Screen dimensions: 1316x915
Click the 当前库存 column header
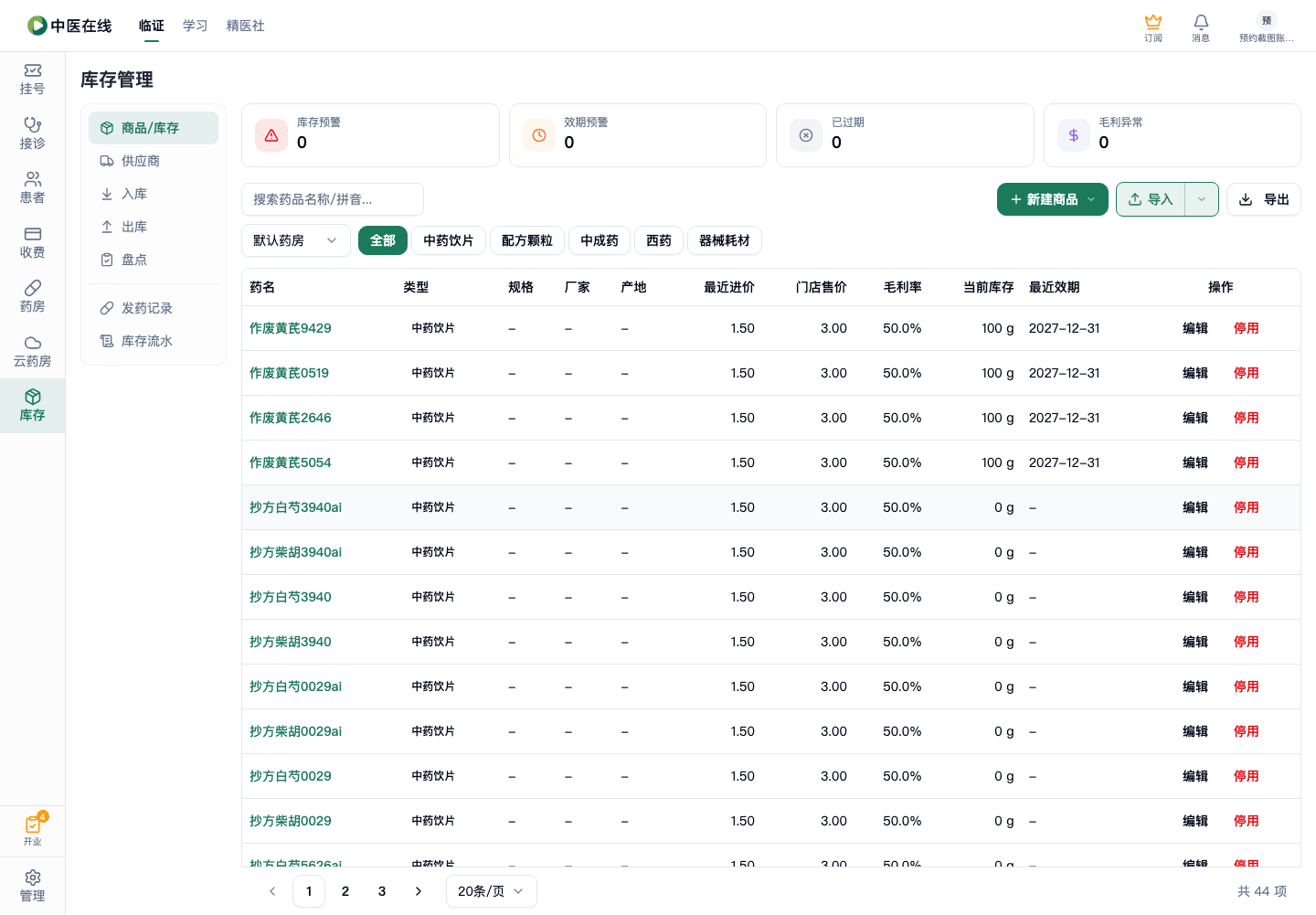point(989,287)
